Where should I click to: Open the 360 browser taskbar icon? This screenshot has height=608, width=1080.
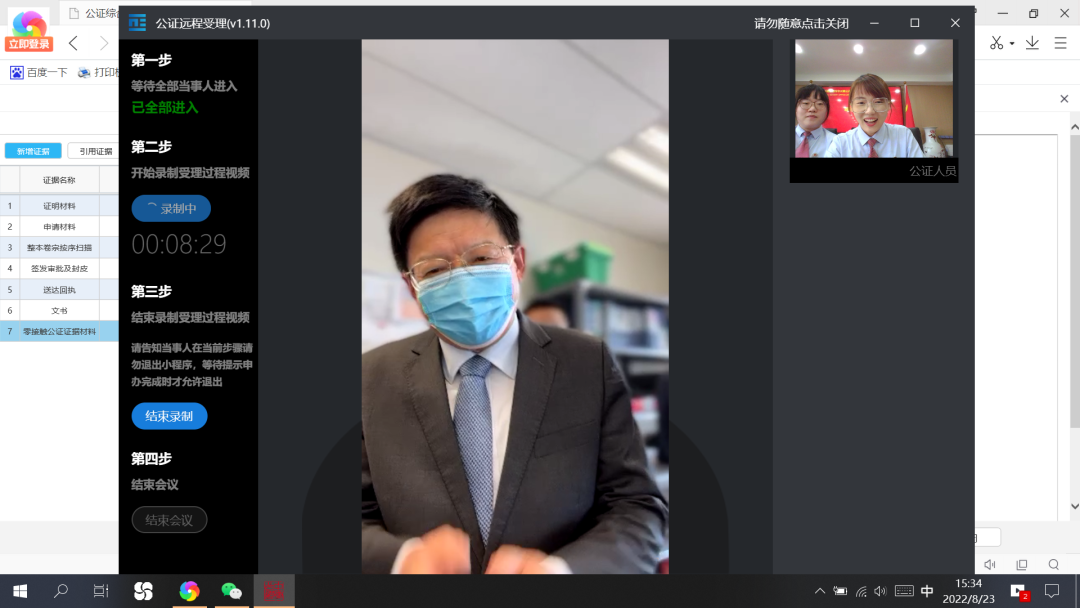click(189, 591)
